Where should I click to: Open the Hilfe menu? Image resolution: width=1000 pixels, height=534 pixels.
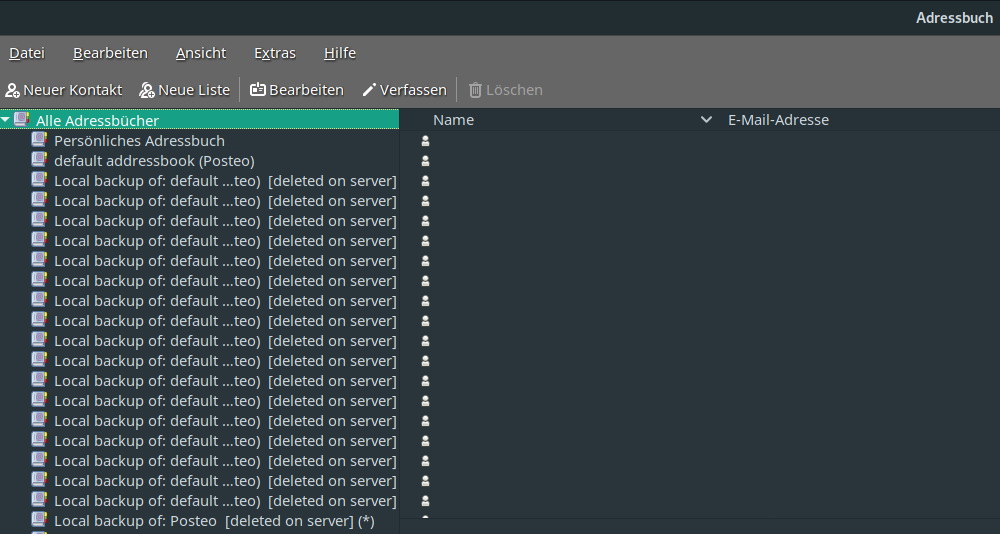click(x=340, y=53)
